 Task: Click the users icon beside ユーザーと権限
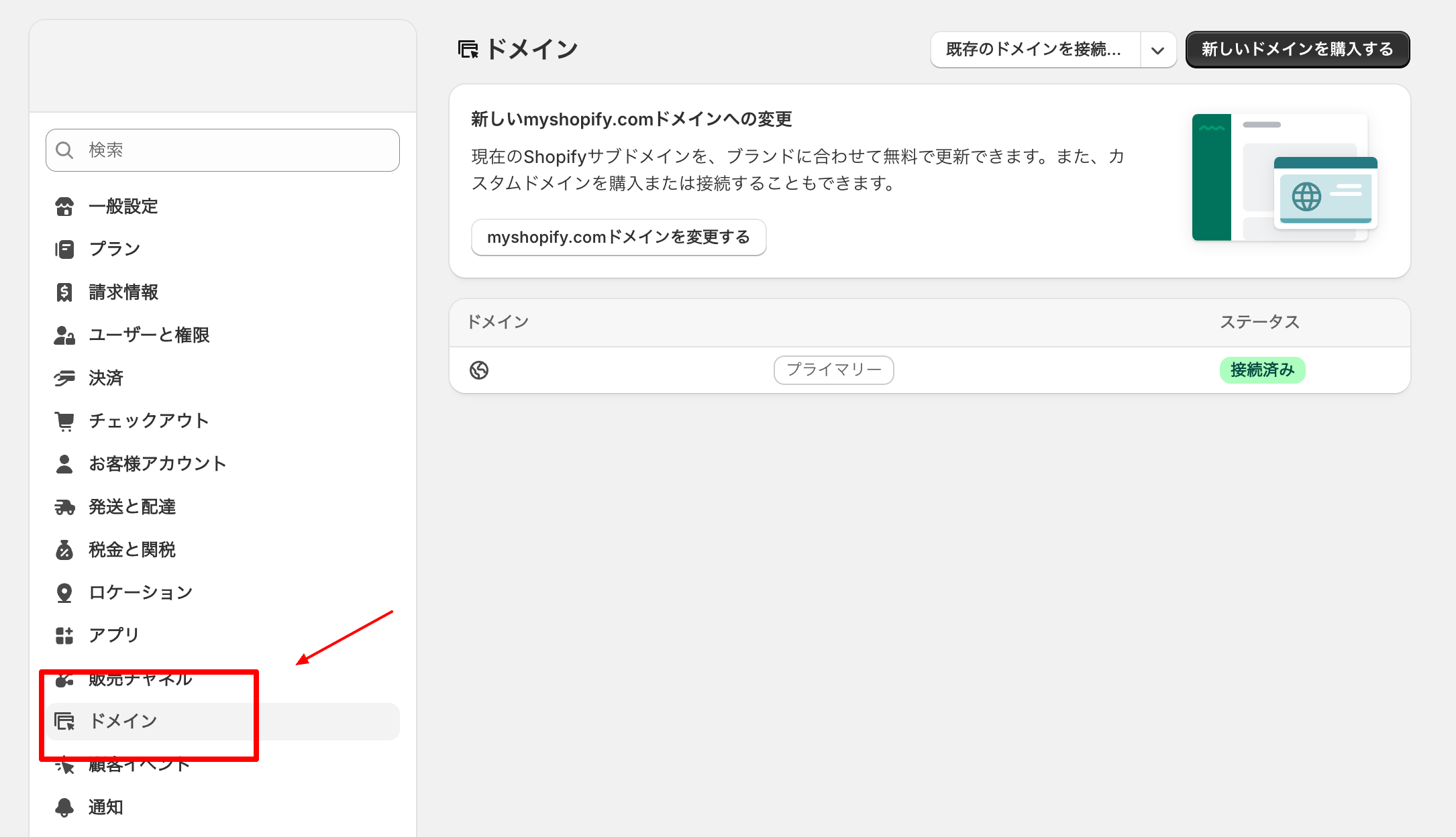[x=64, y=335]
